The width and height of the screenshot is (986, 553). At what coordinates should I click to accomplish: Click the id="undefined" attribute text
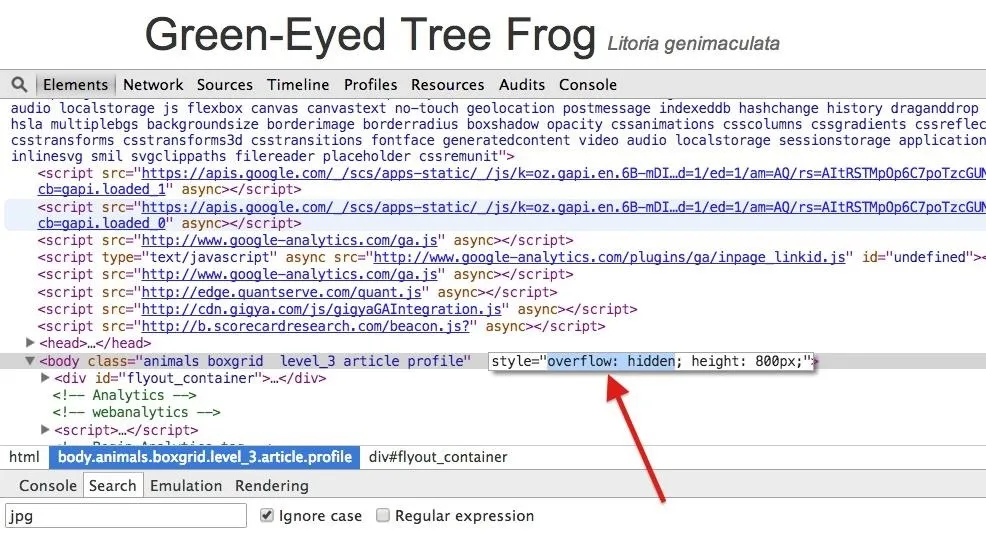917,257
